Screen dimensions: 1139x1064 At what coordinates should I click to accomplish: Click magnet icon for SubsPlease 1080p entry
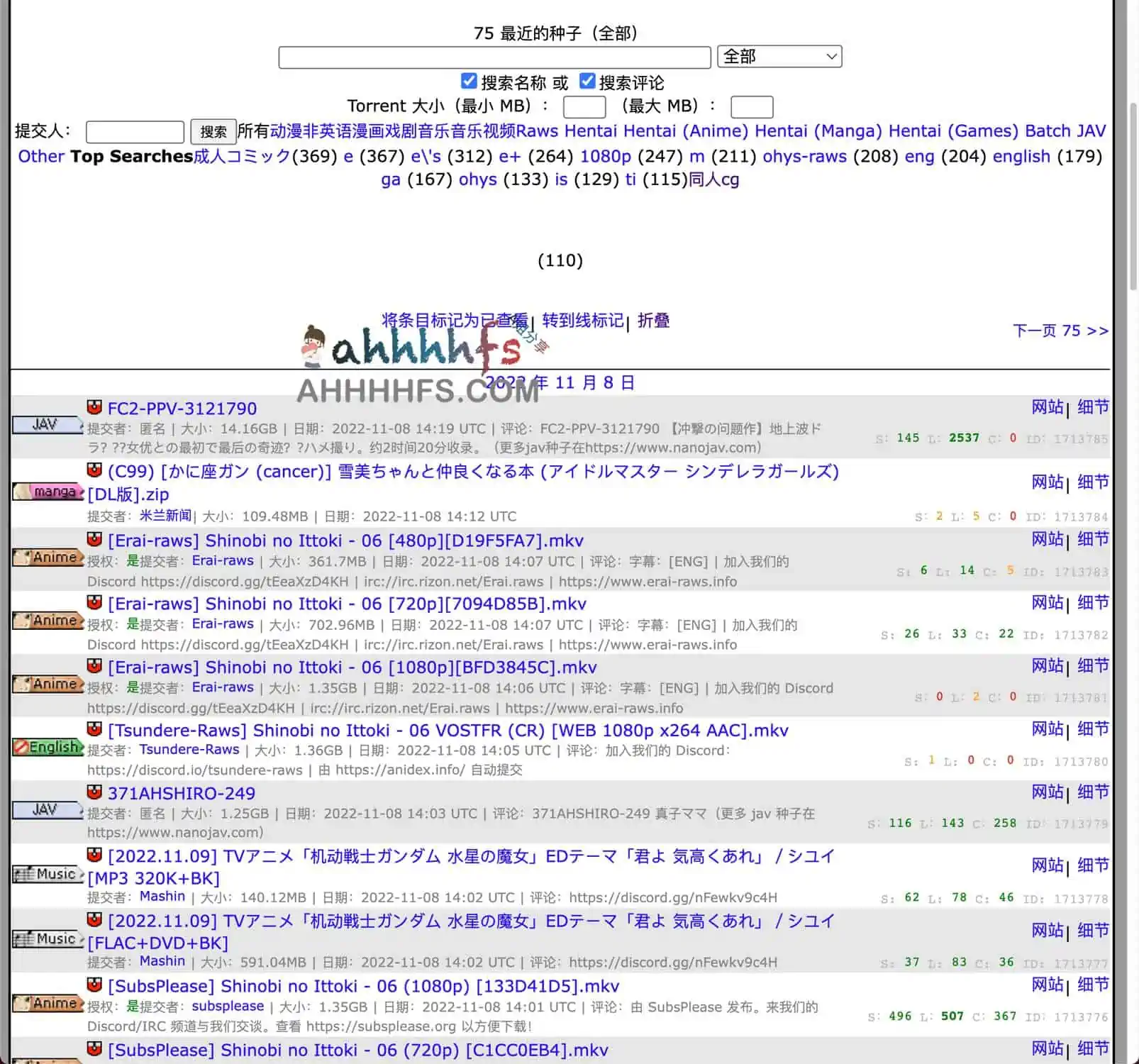tap(94, 985)
